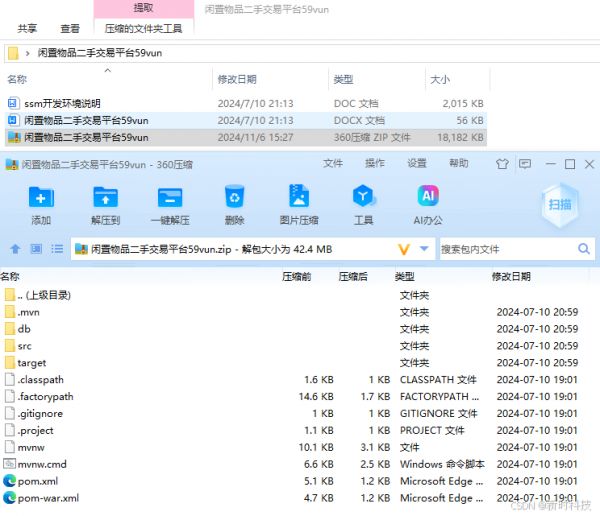This screenshot has width=600, height=516.
Task: Sort Explorer list by 名称 column
Action: tap(17, 79)
